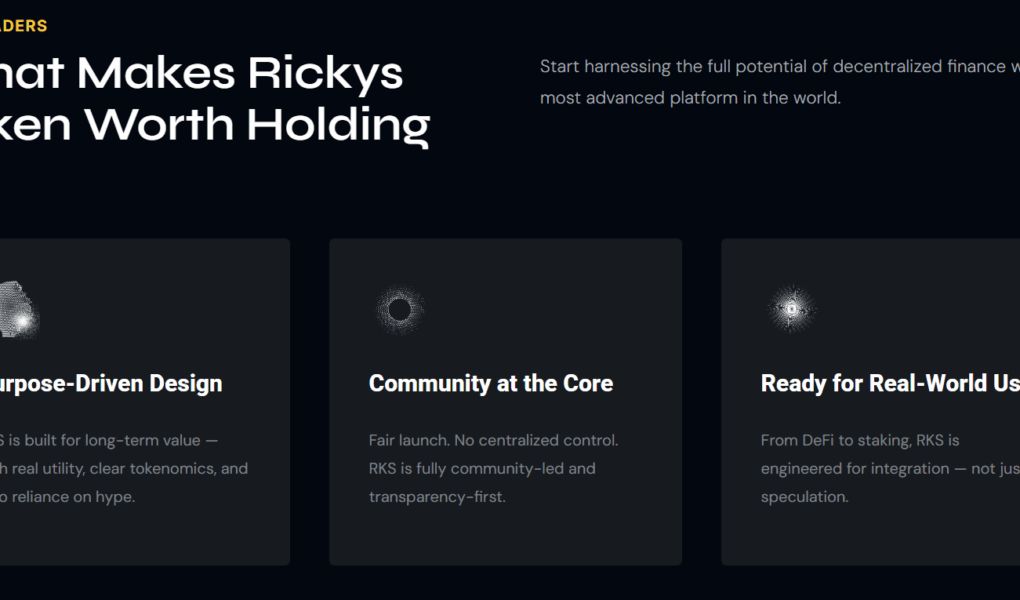Image resolution: width=1020 pixels, height=600 pixels.
Task: Click the "Worth Holding" headline line
Action: point(215,125)
